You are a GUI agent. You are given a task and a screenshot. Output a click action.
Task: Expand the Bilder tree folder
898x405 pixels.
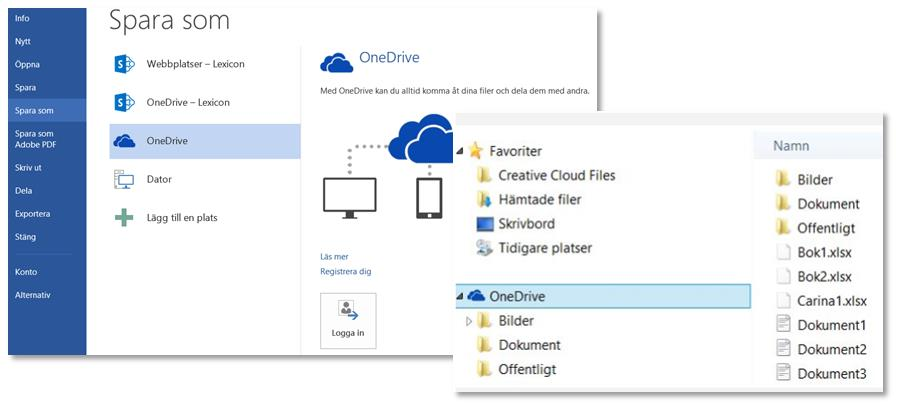pyautogui.click(x=469, y=321)
